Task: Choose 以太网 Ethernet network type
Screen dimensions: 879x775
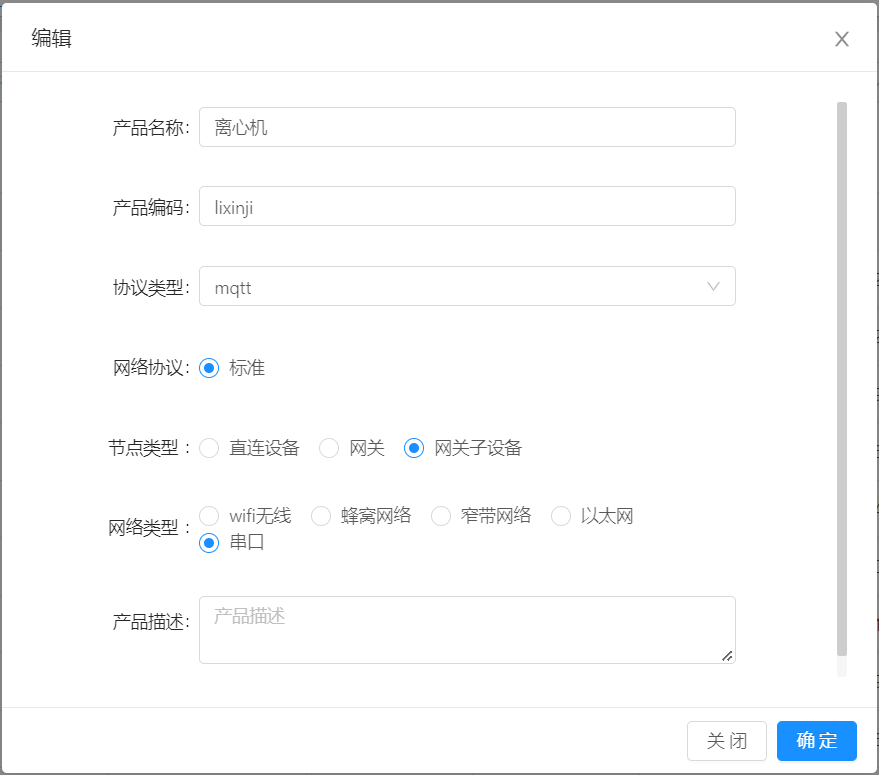Action: click(x=560, y=515)
